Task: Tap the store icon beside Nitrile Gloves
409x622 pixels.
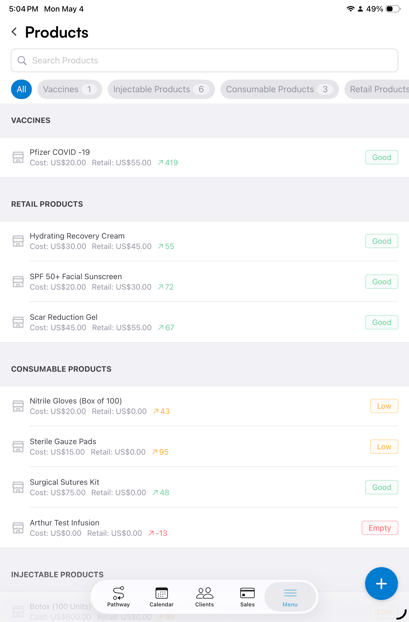Action: (x=18, y=406)
